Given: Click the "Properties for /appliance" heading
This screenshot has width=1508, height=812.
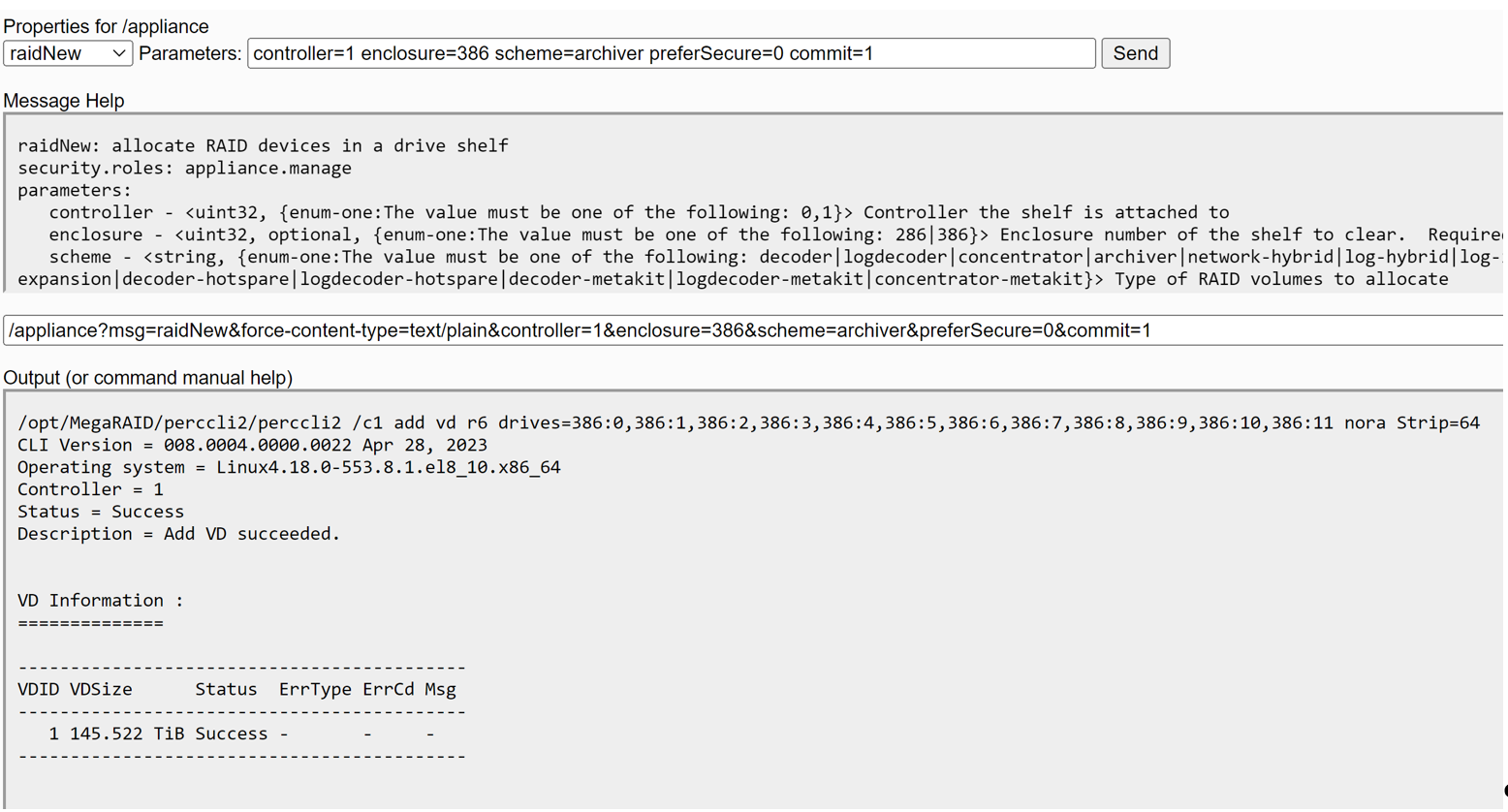Looking at the screenshot, I should point(106,26).
